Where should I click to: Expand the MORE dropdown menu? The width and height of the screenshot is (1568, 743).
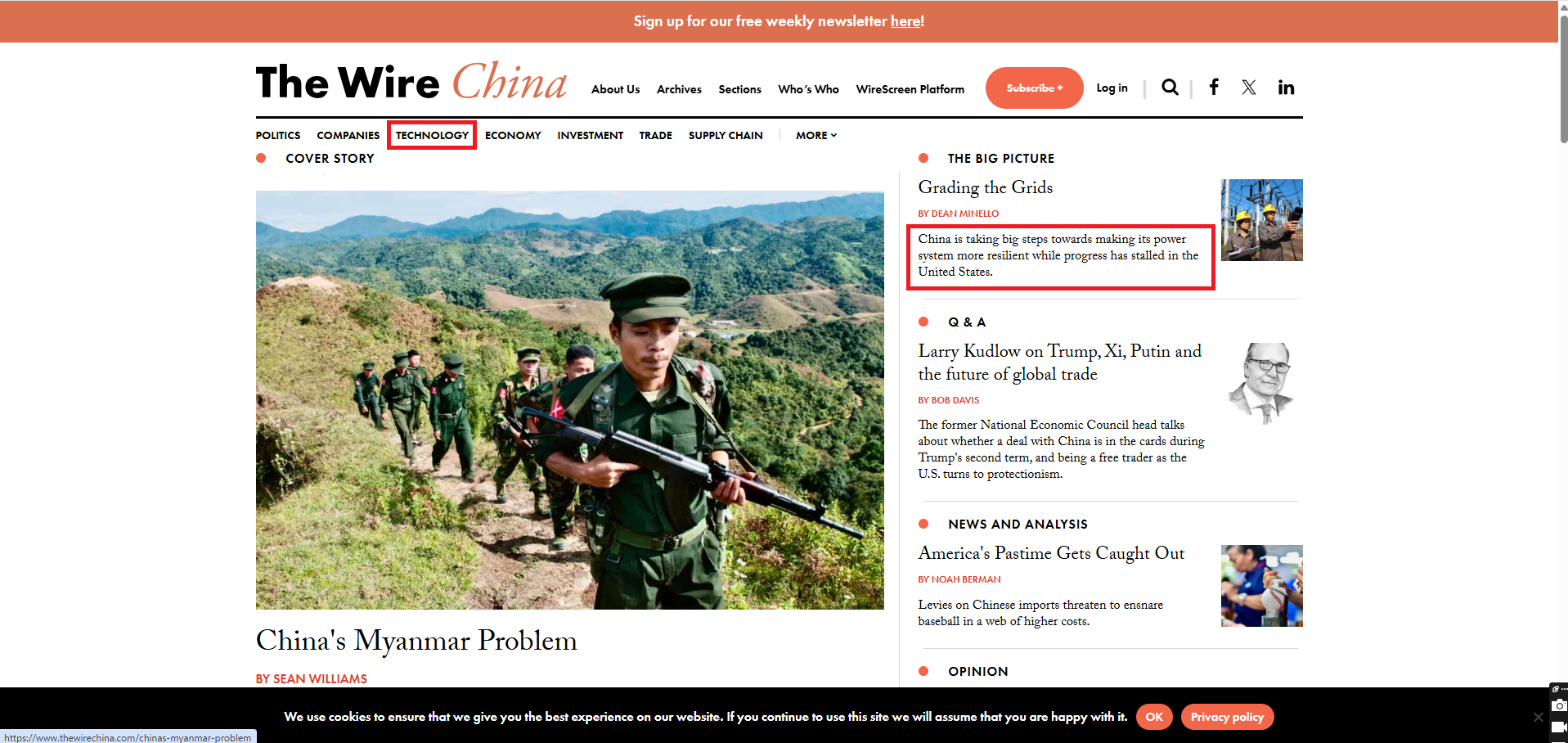pyautogui.click(x=816, y=135)
